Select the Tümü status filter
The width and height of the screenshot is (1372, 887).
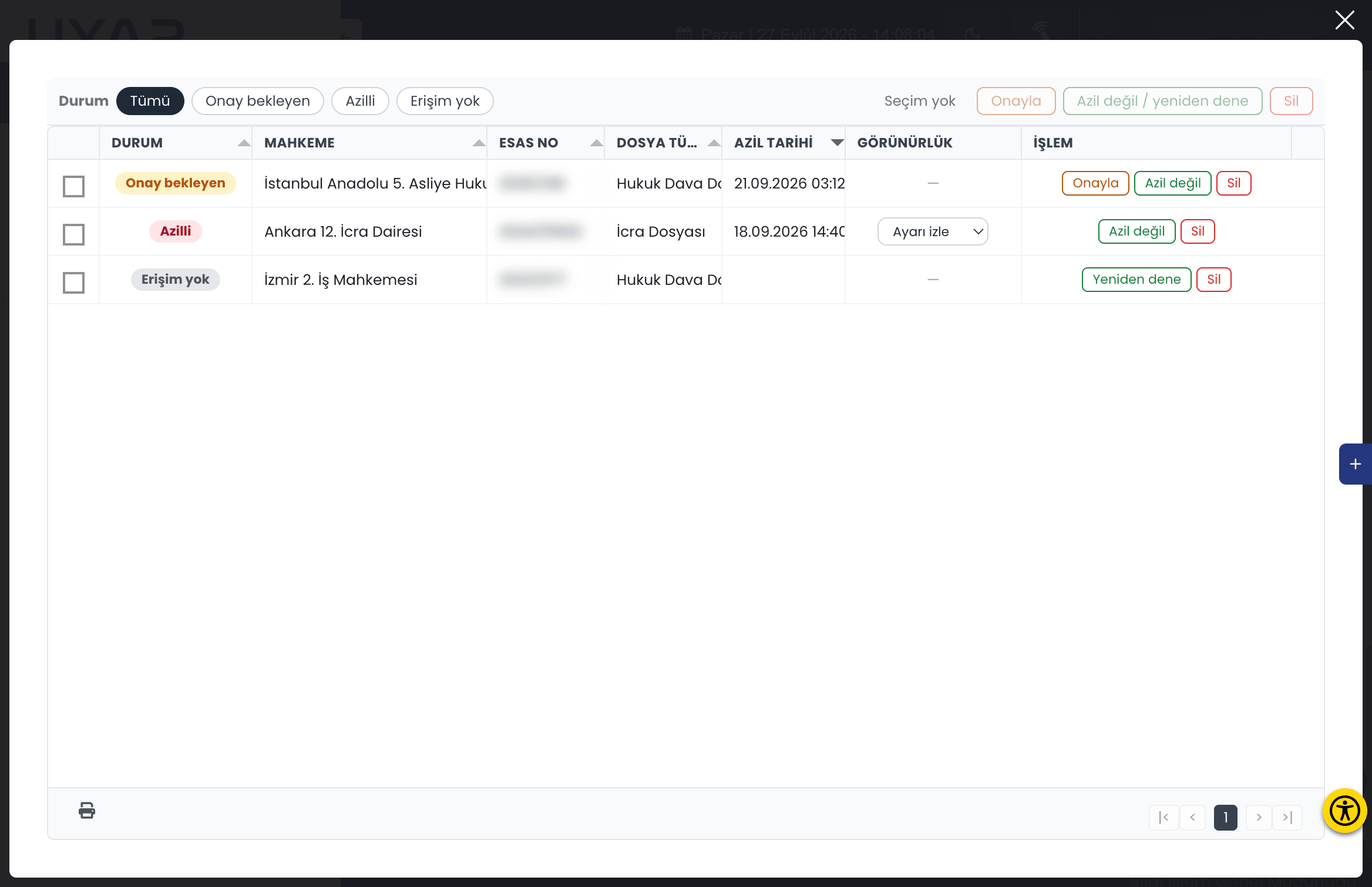150,101
